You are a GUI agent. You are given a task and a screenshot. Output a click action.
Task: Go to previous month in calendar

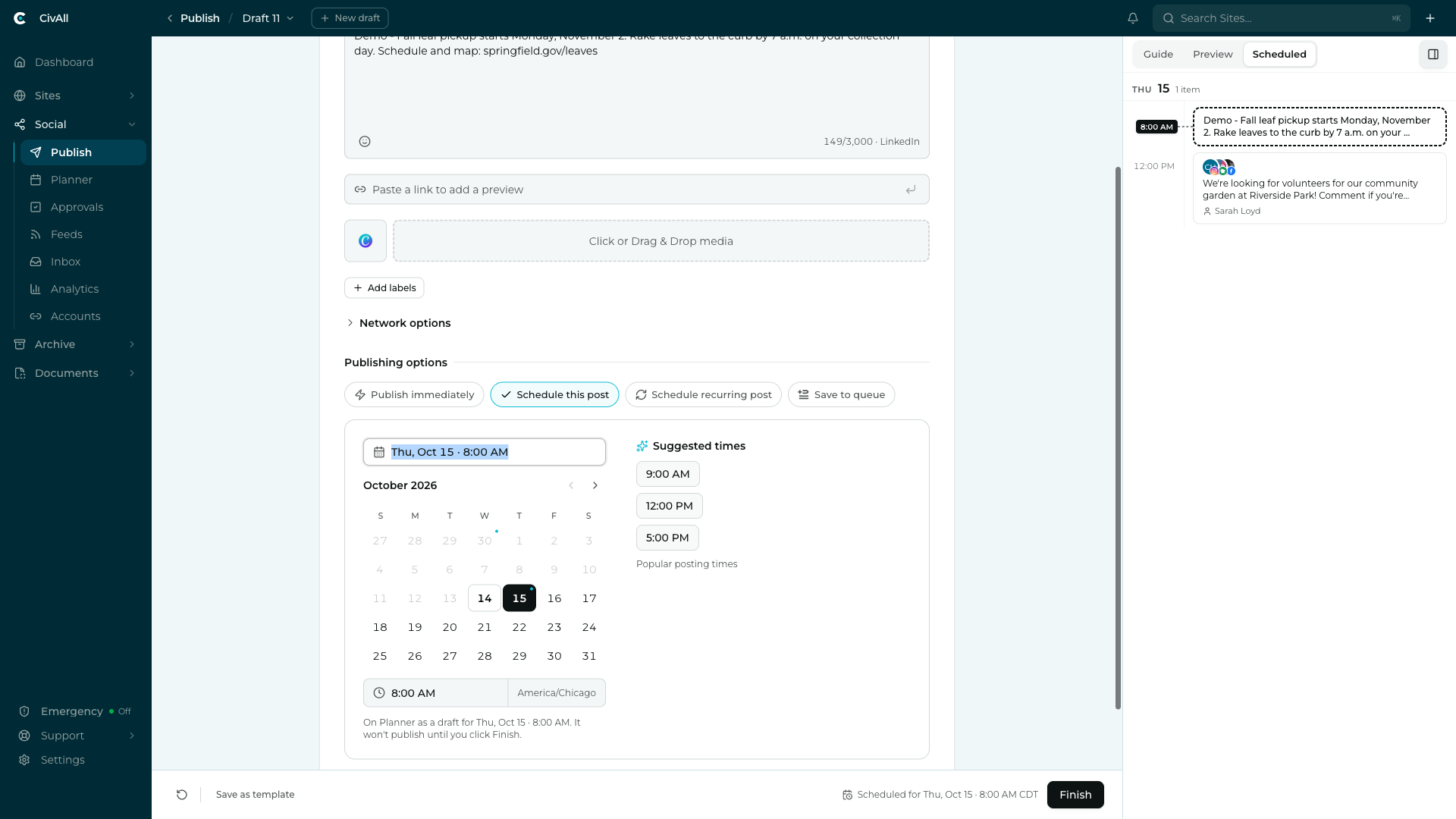571,485
